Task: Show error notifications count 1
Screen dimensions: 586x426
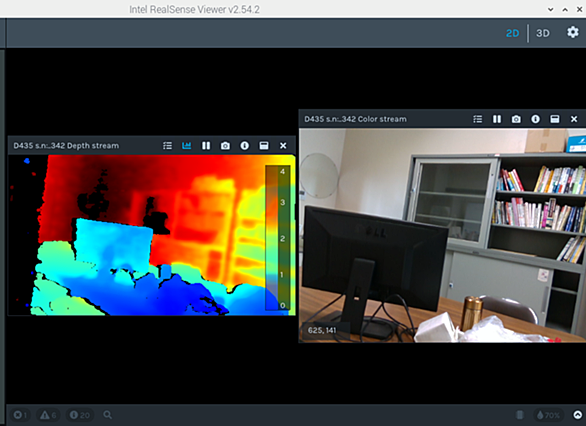Action: point(20,415)
